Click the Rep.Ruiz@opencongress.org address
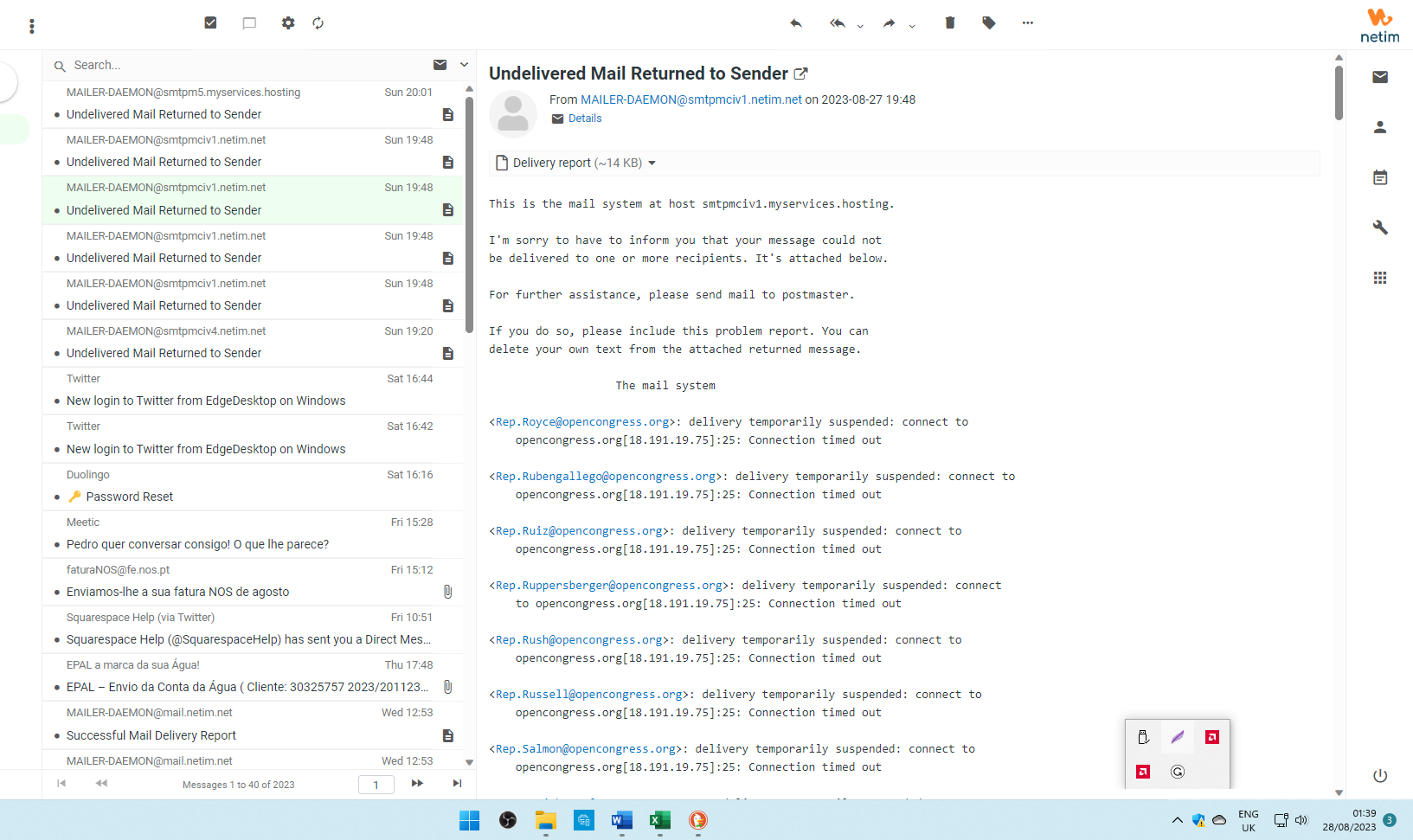Image resolution: width=1413 pixels, height=840 pixels. tap(579, 531)
